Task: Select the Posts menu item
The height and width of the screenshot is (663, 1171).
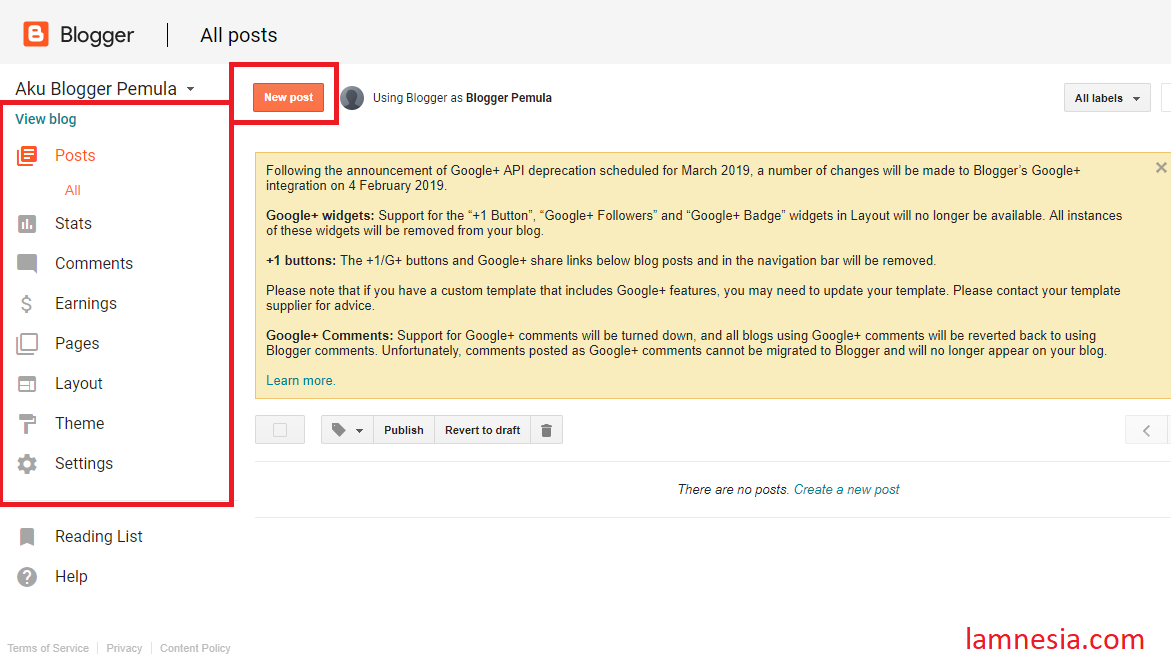Action: pos(75,156)
